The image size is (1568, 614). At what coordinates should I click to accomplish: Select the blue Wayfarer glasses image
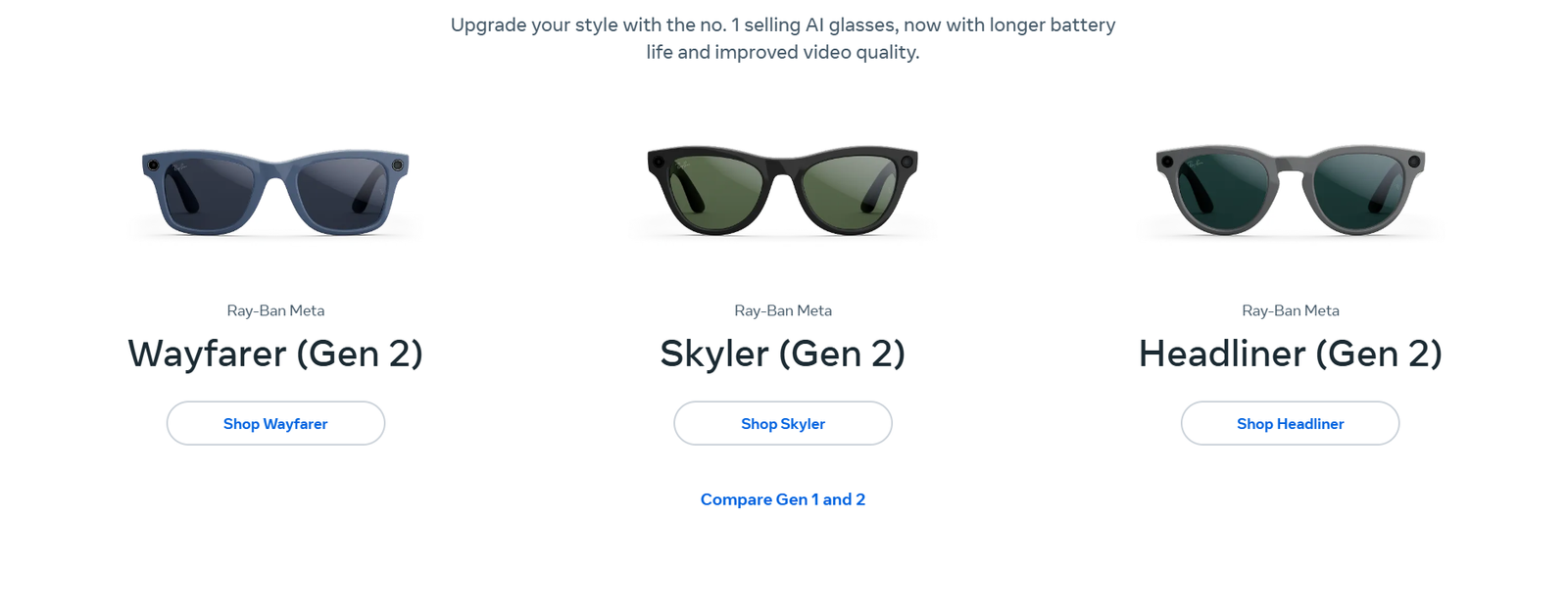tap(275, 191)
